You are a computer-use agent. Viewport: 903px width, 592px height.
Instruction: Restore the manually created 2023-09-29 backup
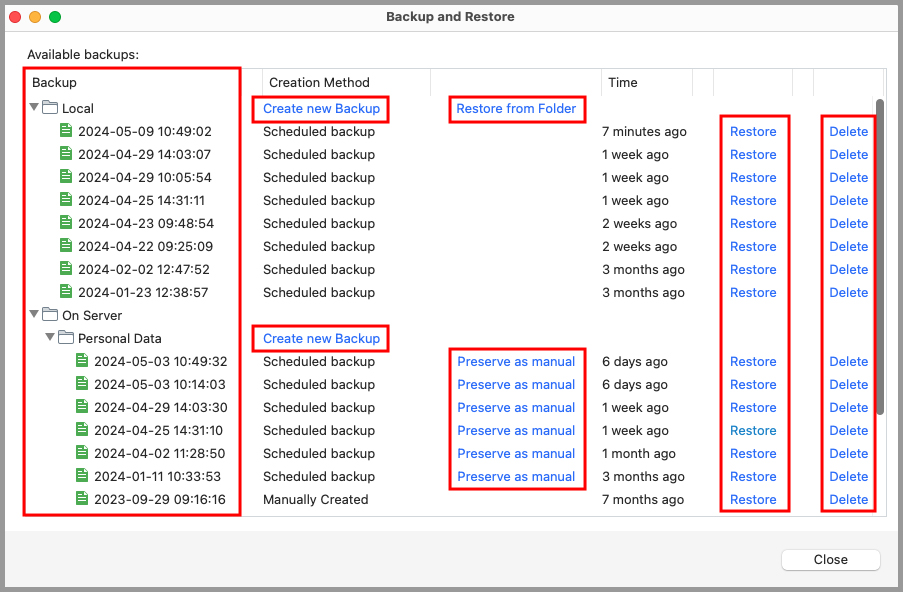(753, 500)
